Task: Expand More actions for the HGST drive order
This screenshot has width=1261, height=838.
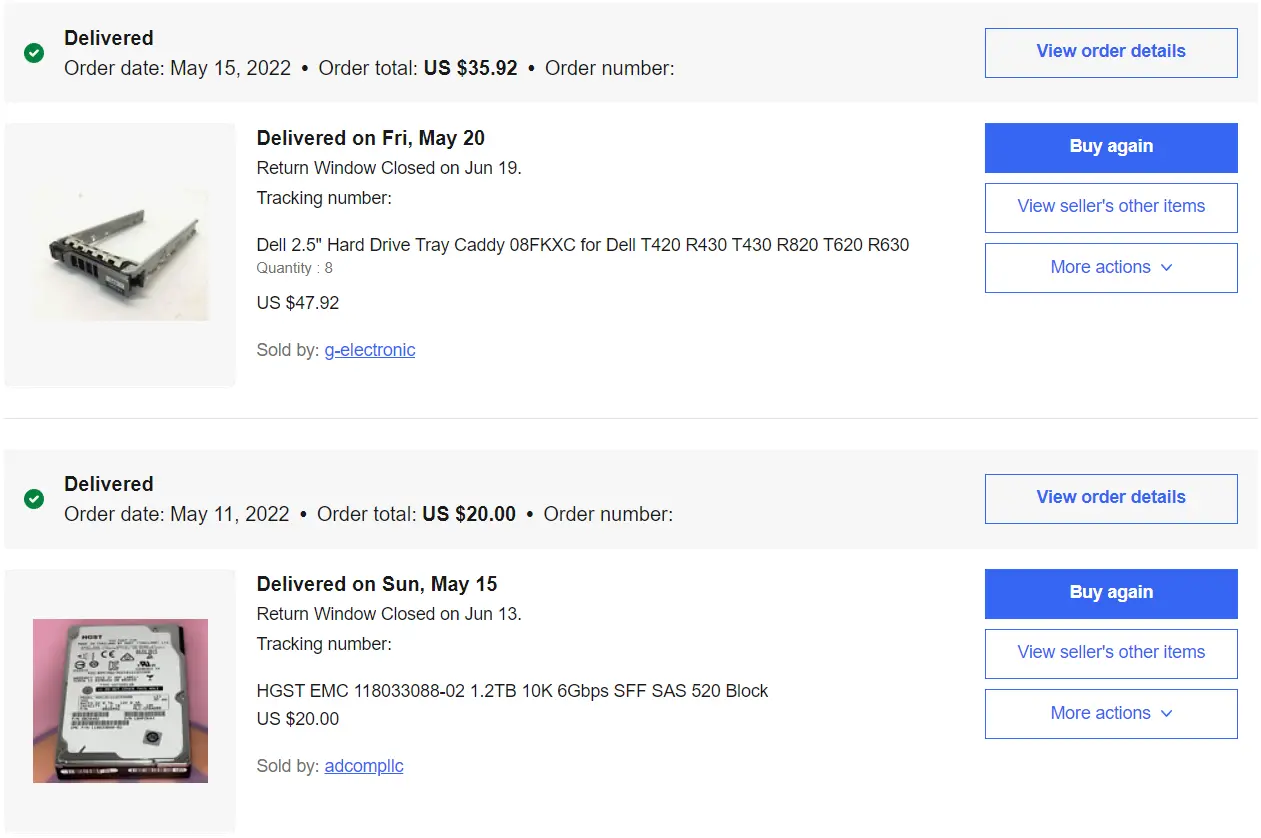Action: [x=1110, y=714]
